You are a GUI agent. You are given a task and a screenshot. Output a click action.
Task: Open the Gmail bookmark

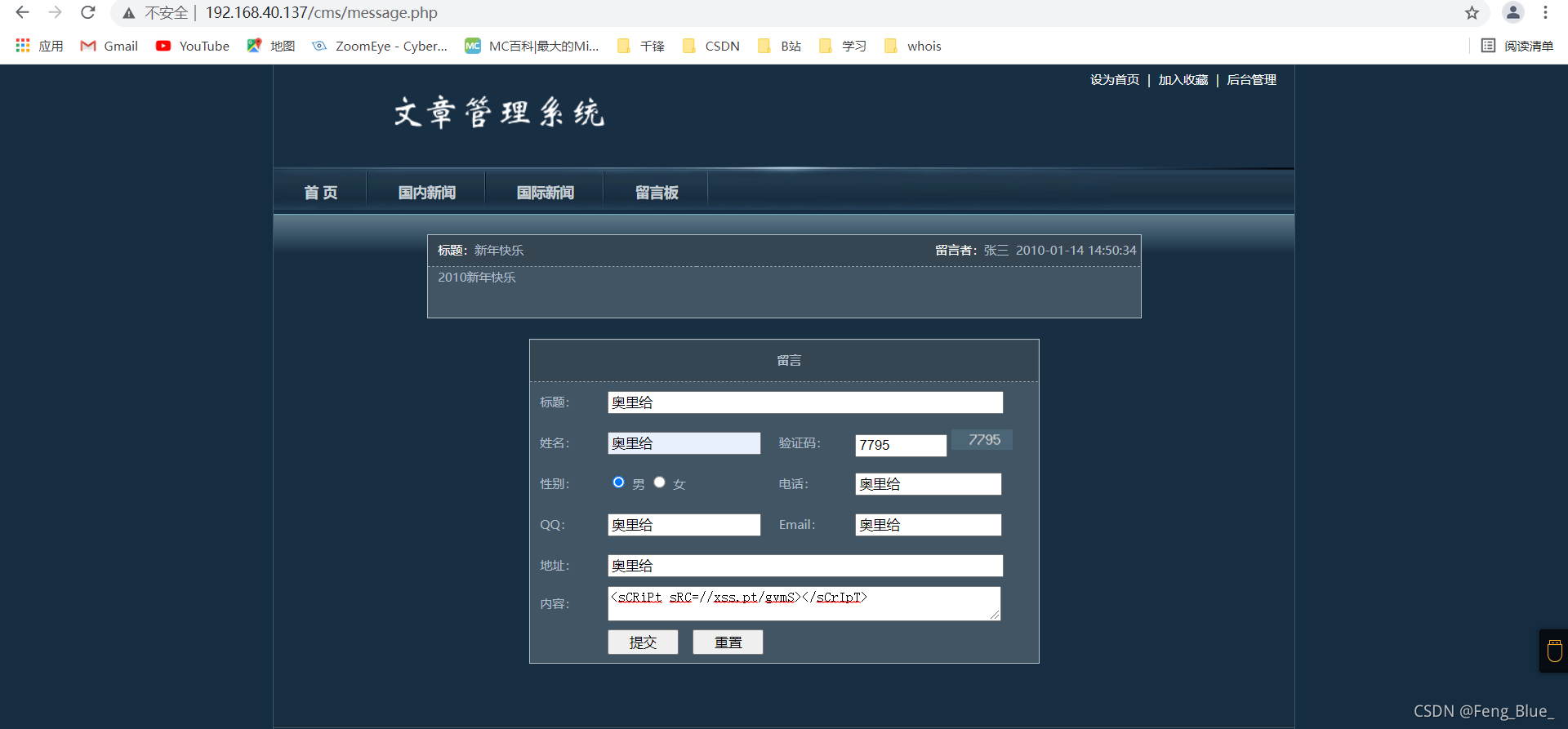109,46
